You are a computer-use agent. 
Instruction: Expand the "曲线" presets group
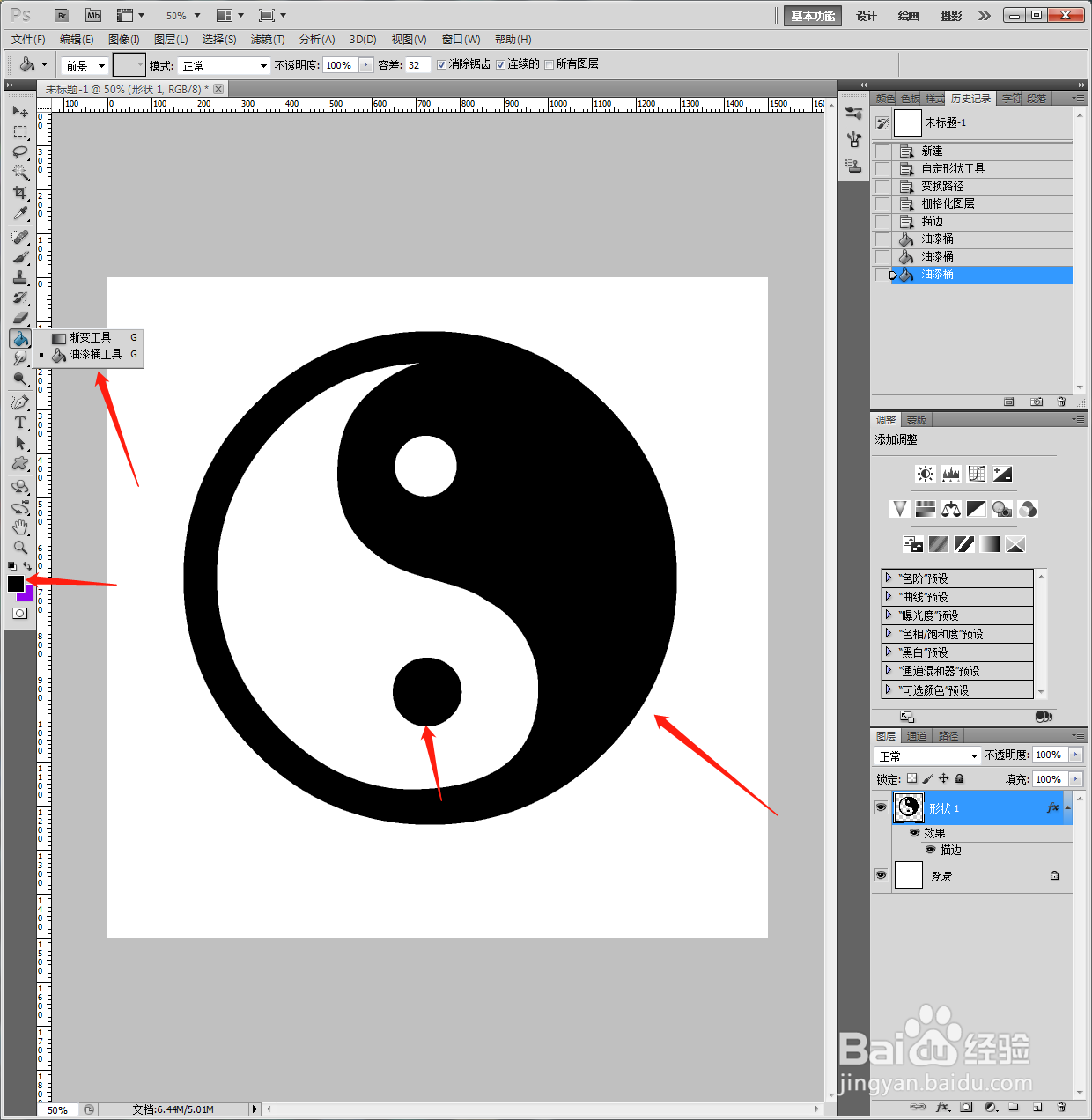pos(888,596)
